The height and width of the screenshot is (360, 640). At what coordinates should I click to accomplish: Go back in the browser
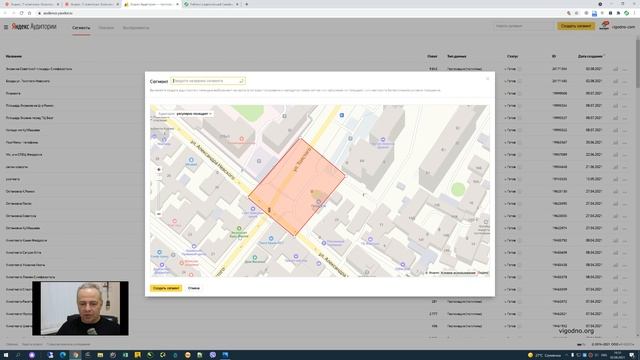tap(5, 13)
